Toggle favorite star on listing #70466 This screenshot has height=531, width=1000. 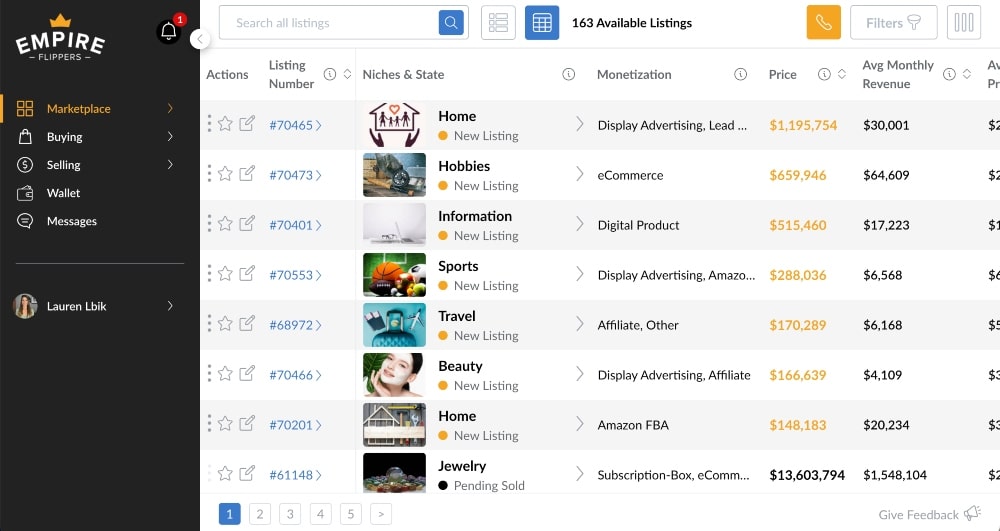[226, 374]
